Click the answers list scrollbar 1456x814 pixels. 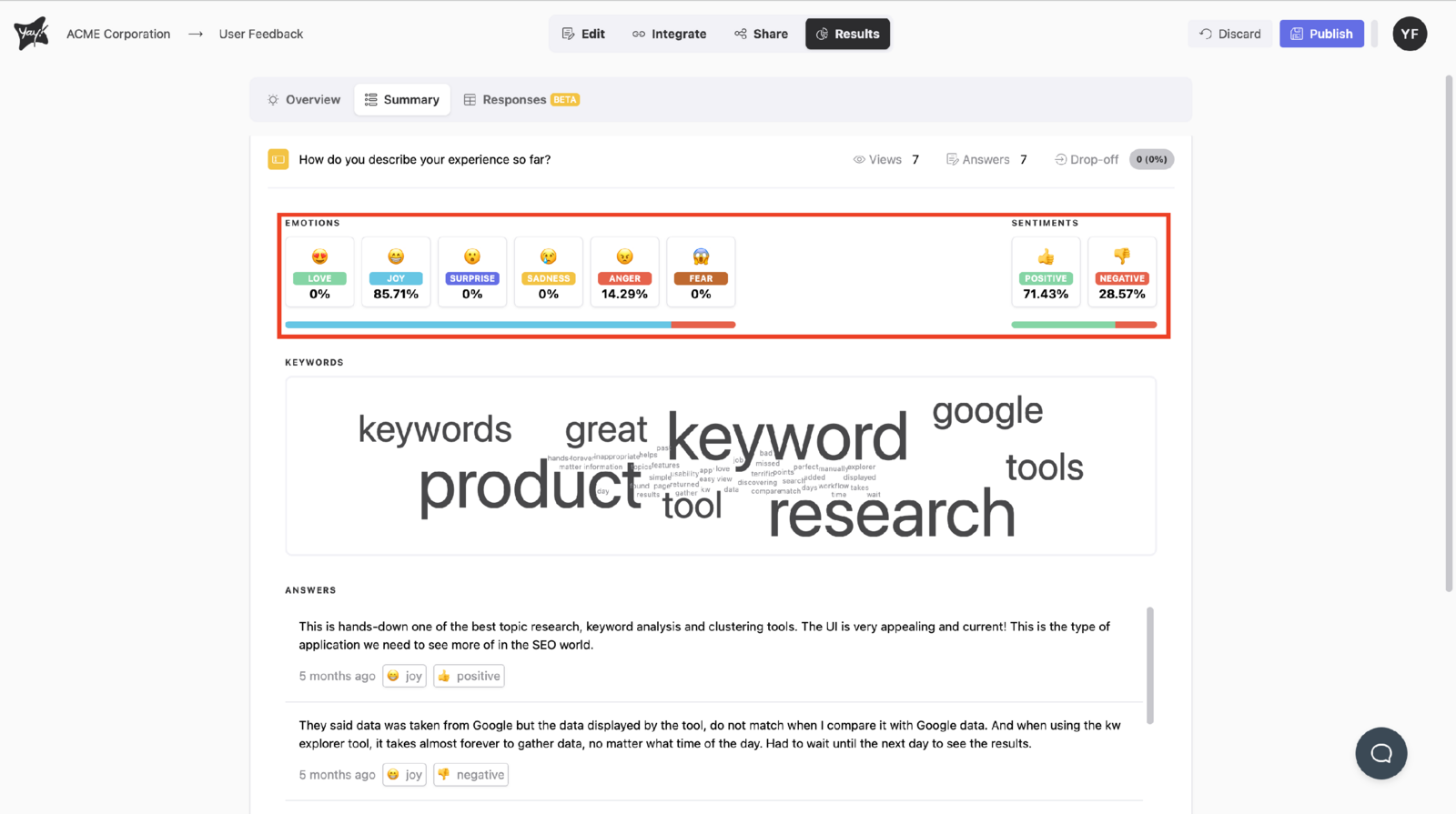[x=1150, y=665]
